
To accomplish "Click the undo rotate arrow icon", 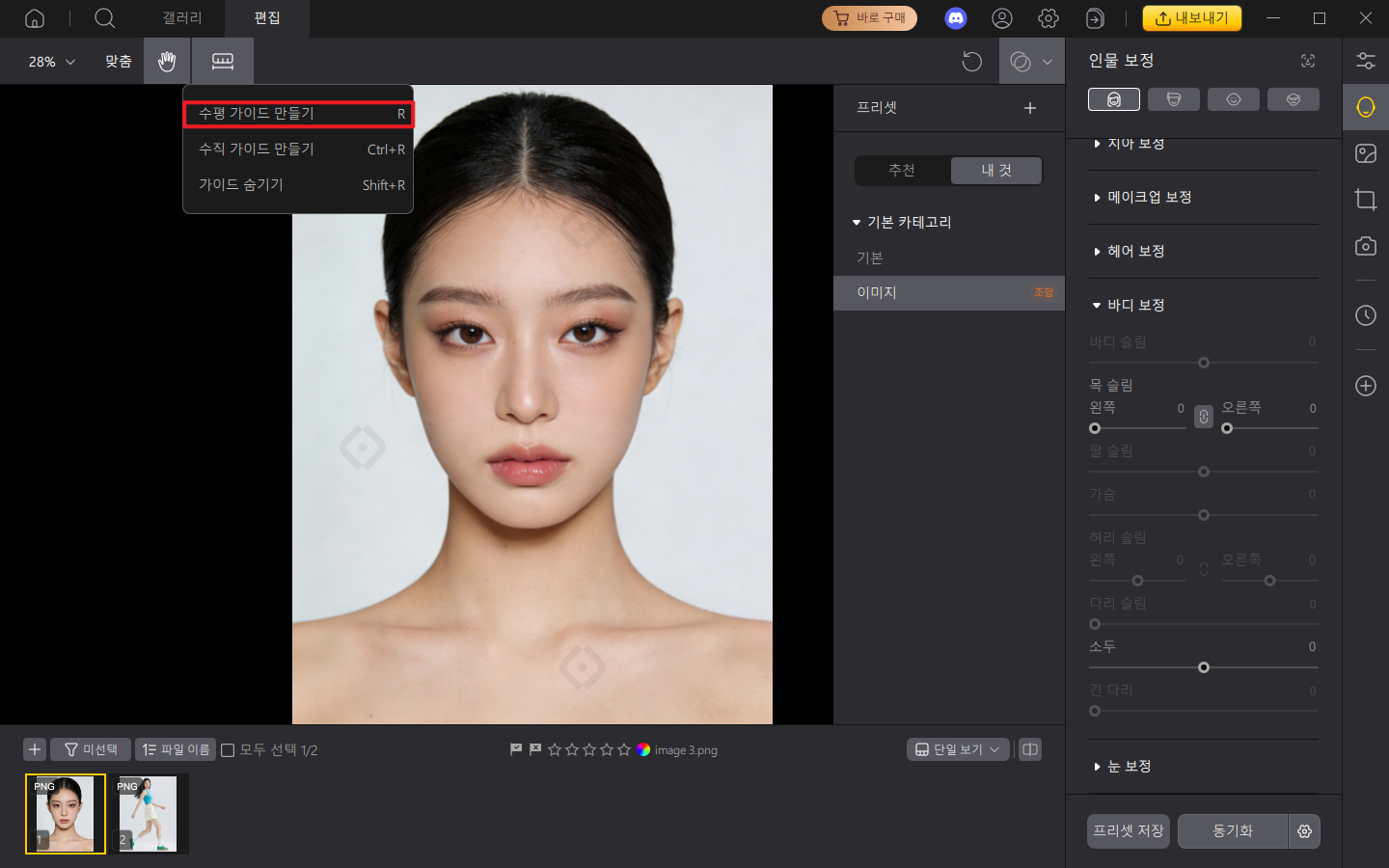I will tap(971, 62).
